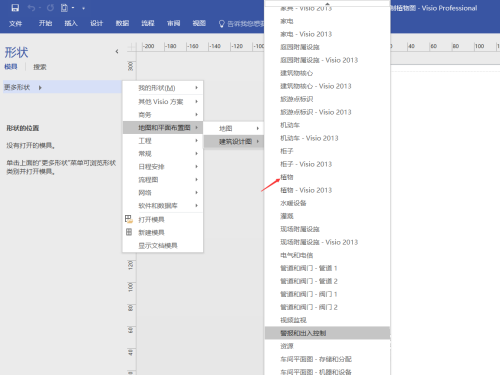Expand the 地图 submenu entry

click(234, 128)
